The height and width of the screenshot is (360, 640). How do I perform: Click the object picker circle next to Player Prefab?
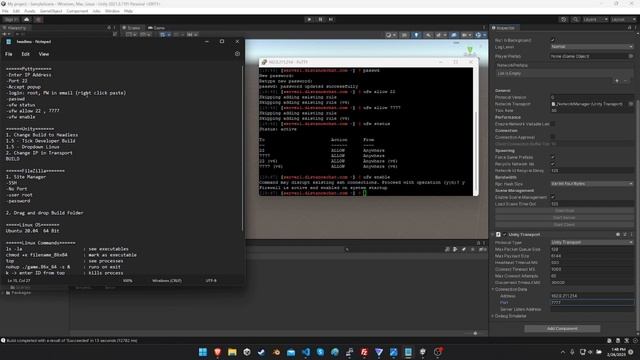coord(631,56)
